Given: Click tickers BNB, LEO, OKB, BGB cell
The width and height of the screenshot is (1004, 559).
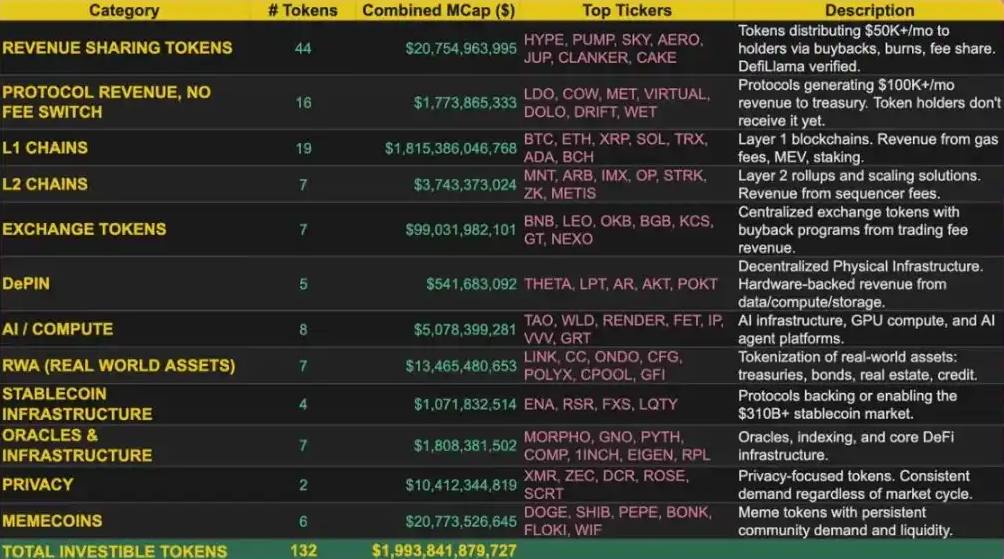Looking at the screenshot, I should [x=619, y=230].
